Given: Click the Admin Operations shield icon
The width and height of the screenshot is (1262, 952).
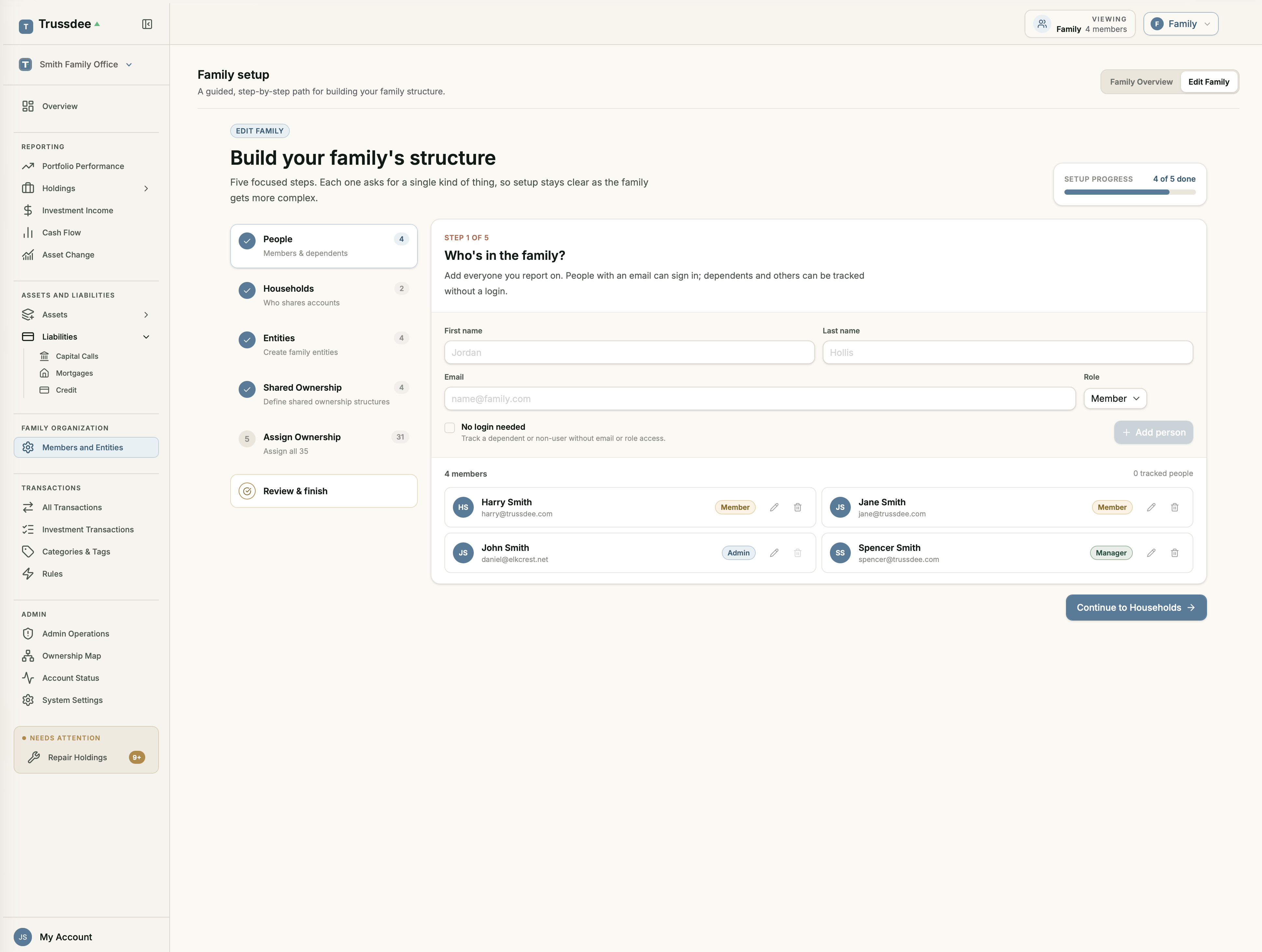Looking at the screenshot, I should coord(28,634).
